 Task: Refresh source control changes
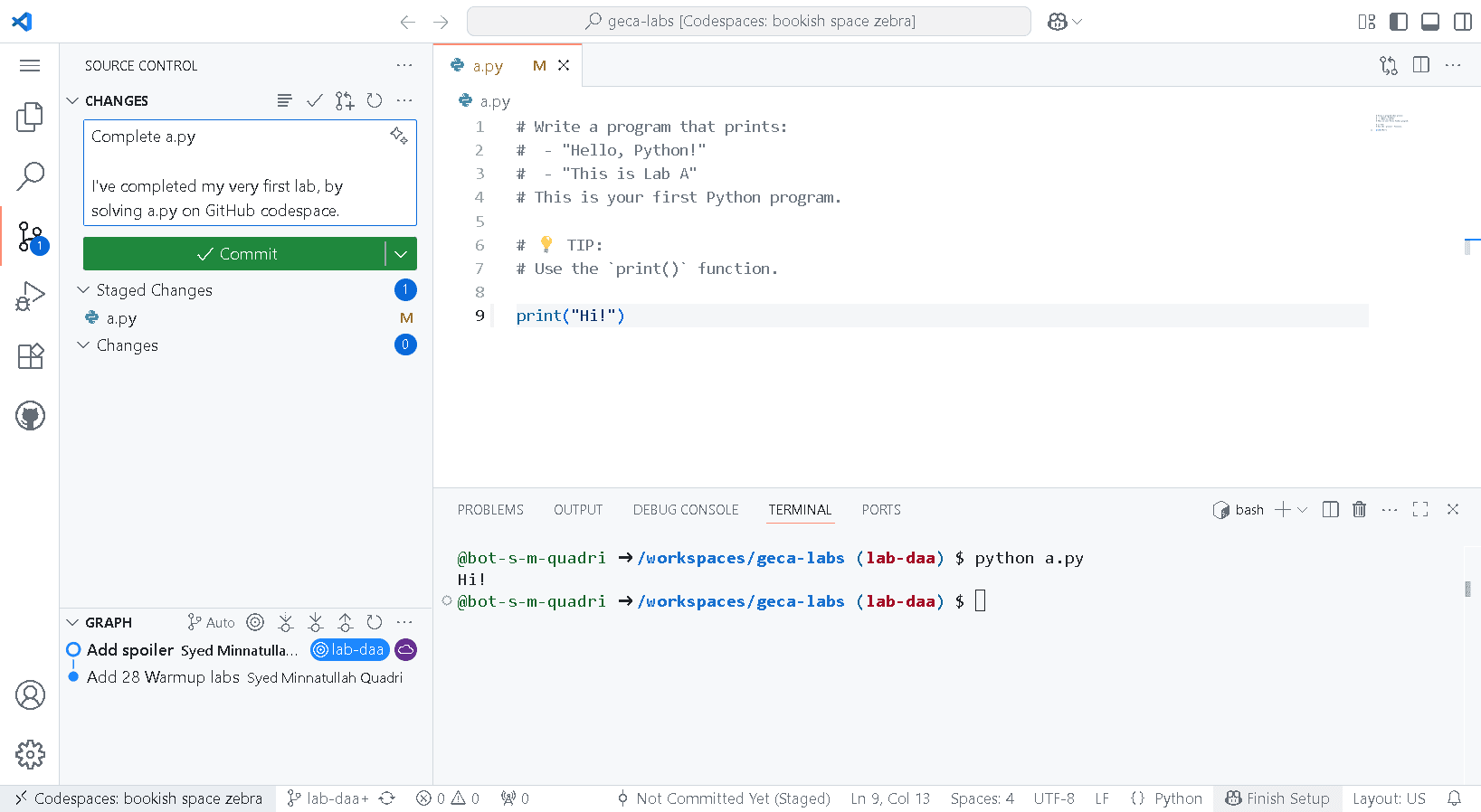click(x=375, y=100)
